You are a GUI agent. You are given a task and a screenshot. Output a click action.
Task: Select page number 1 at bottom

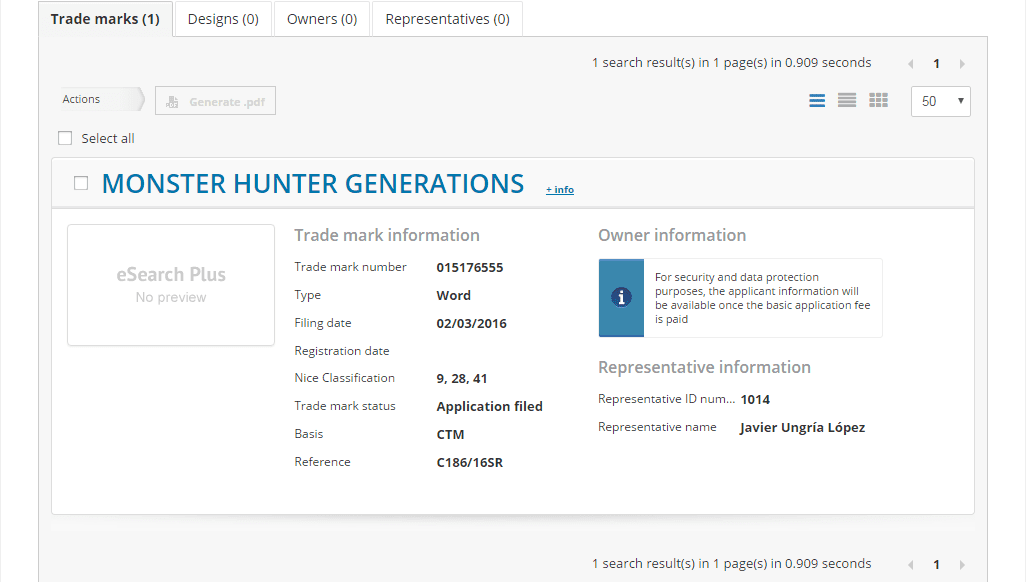click(936, 564)
